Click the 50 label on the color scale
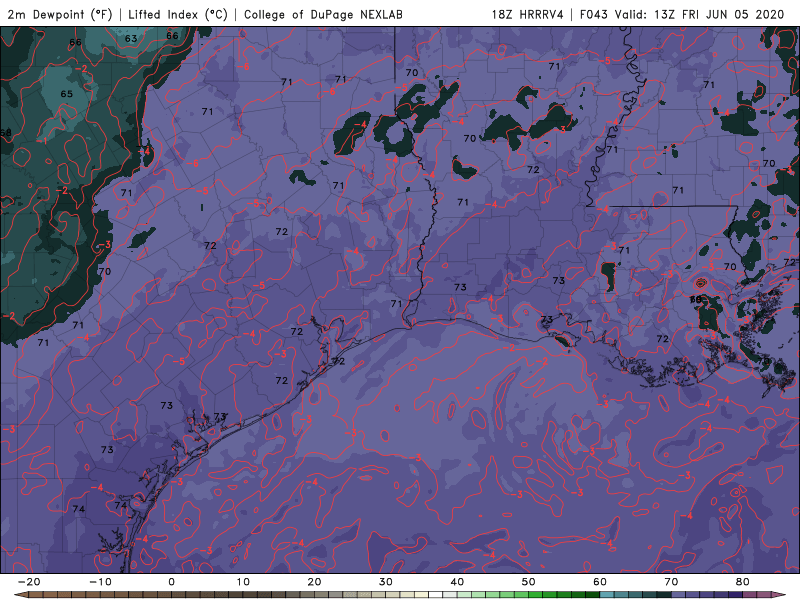The width and height of the screenshot is (800, 600). pos(529,582)
